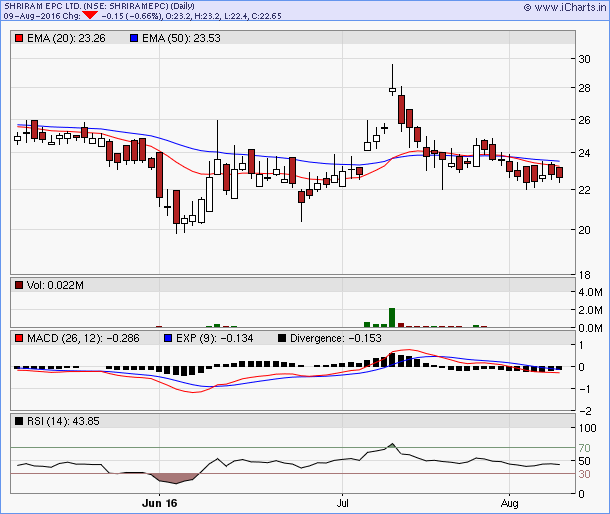Screen dimensions: 610x514
Task: Click the blue EXP (9) legend swatch
Action: coord(168,338)
